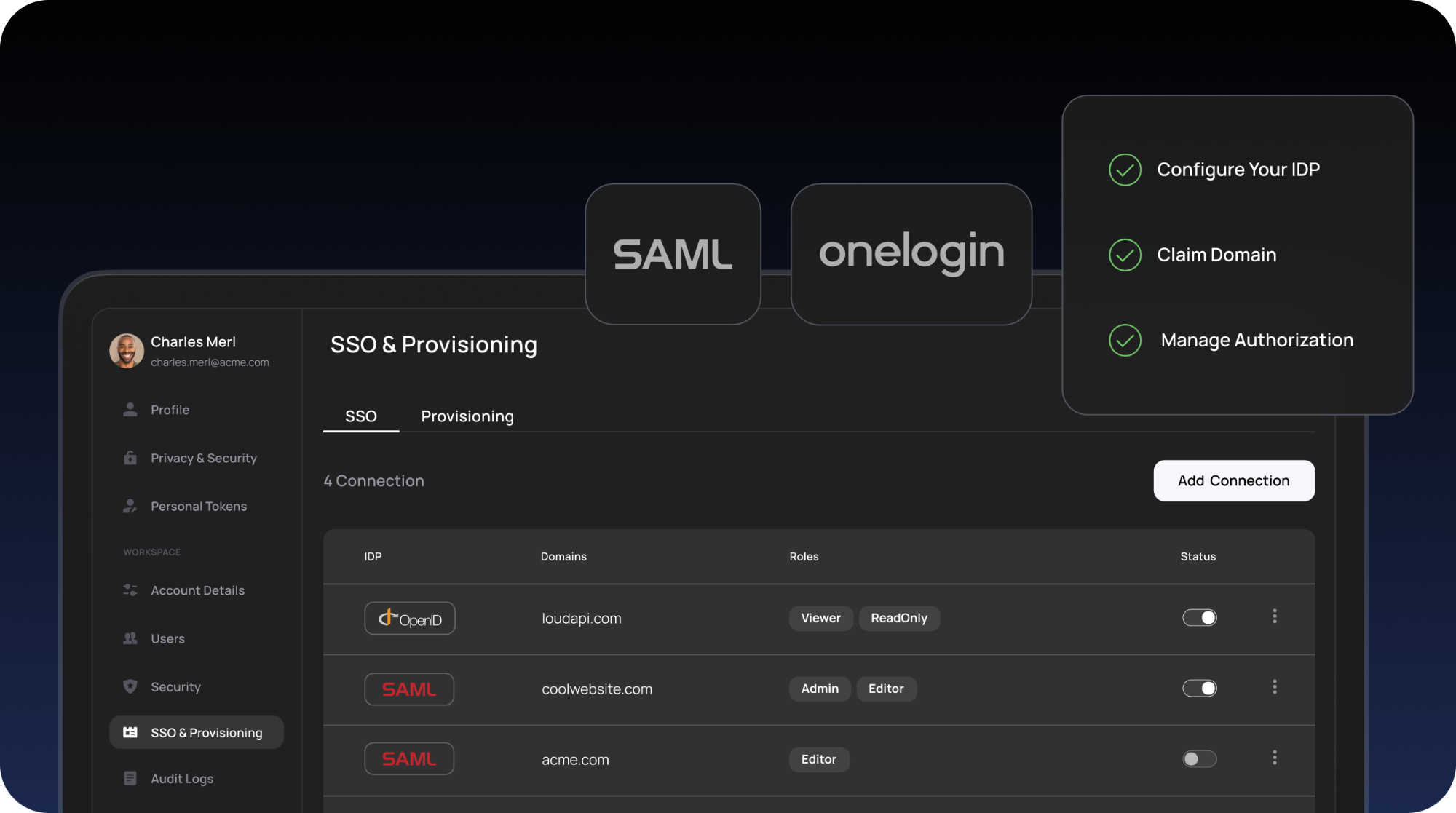Click the Manage Authorization label
This screenshot has height=813, width=1456.
coord(1257,340)
